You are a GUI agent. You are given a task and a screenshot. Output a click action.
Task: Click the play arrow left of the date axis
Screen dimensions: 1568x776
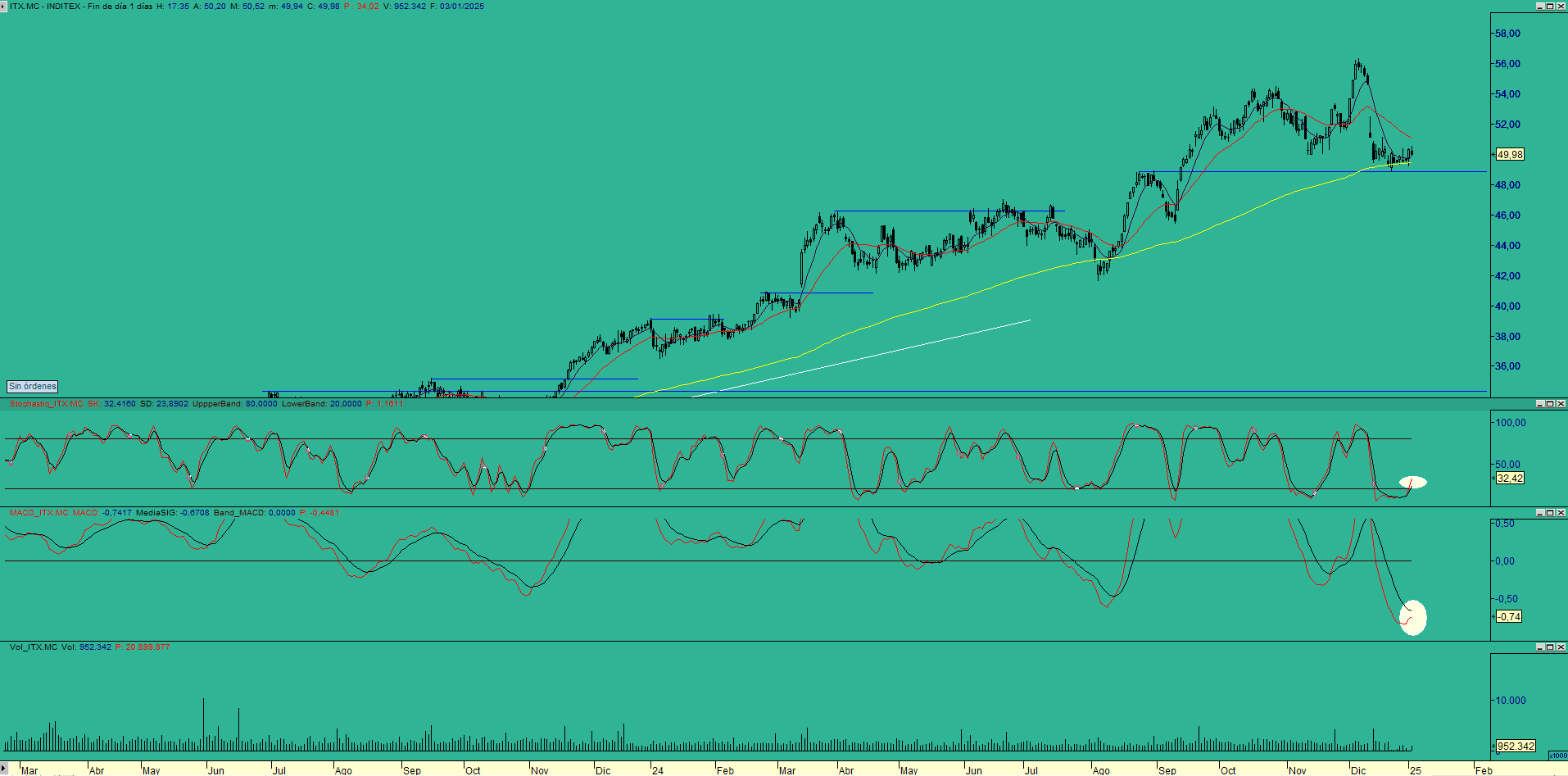point(4,769)
